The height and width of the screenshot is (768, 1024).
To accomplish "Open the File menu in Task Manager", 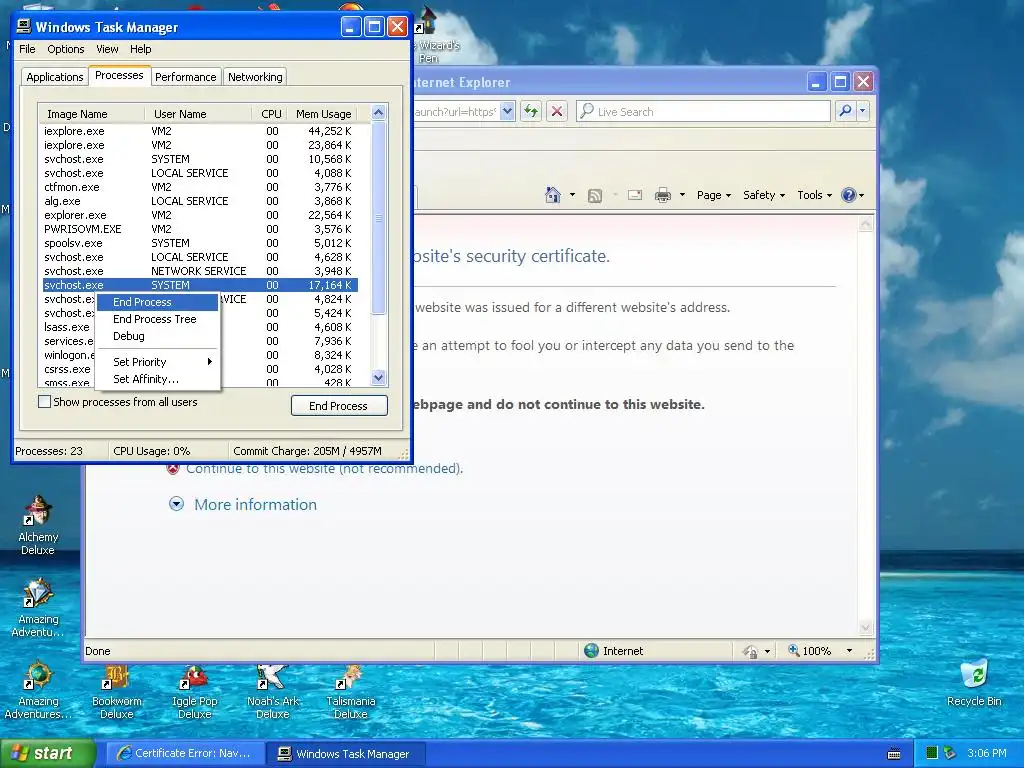I will click(27, 49).
